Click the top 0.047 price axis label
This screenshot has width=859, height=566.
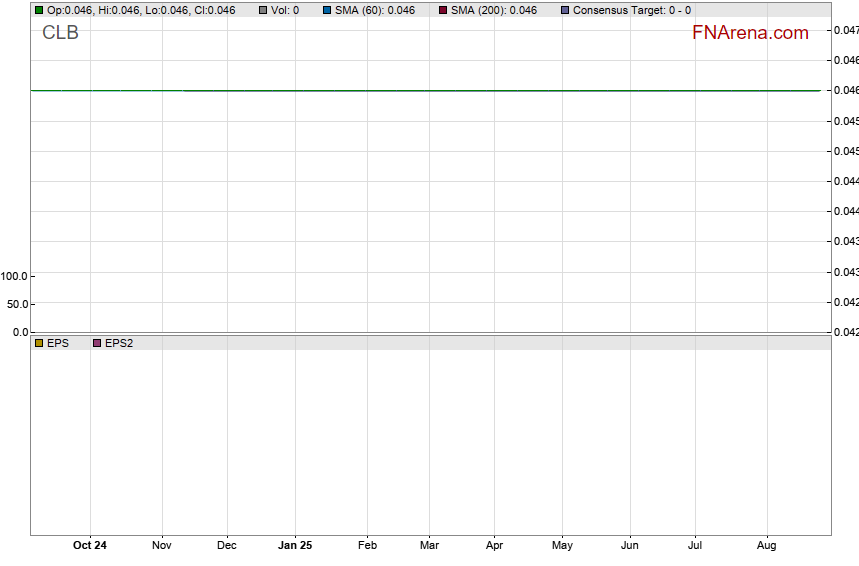845,30
